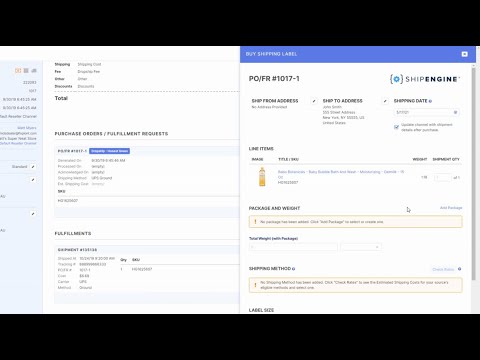
Task: Toggle update channel with shipment details checkbox
Action: pos(396,127)
